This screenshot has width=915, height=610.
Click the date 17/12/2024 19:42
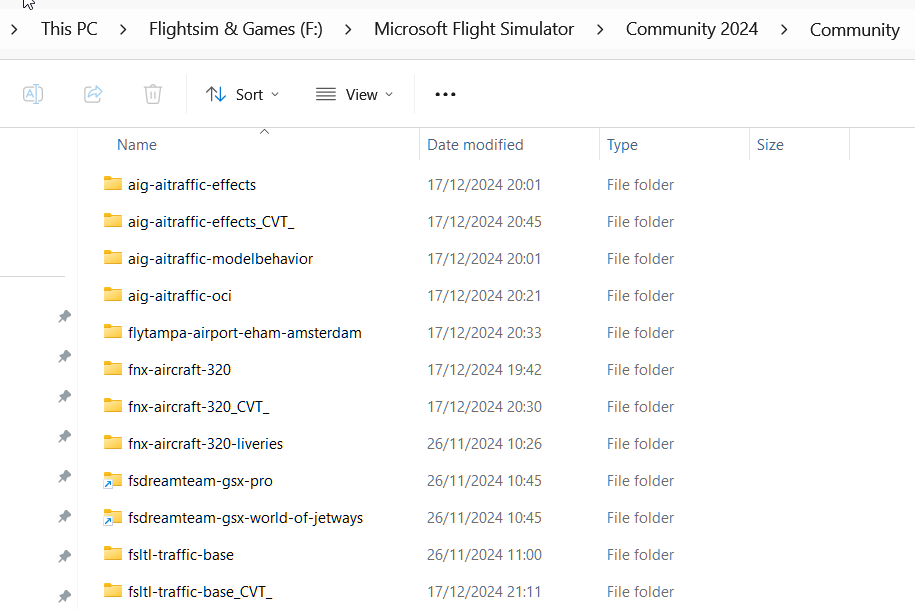click(484, 370)
